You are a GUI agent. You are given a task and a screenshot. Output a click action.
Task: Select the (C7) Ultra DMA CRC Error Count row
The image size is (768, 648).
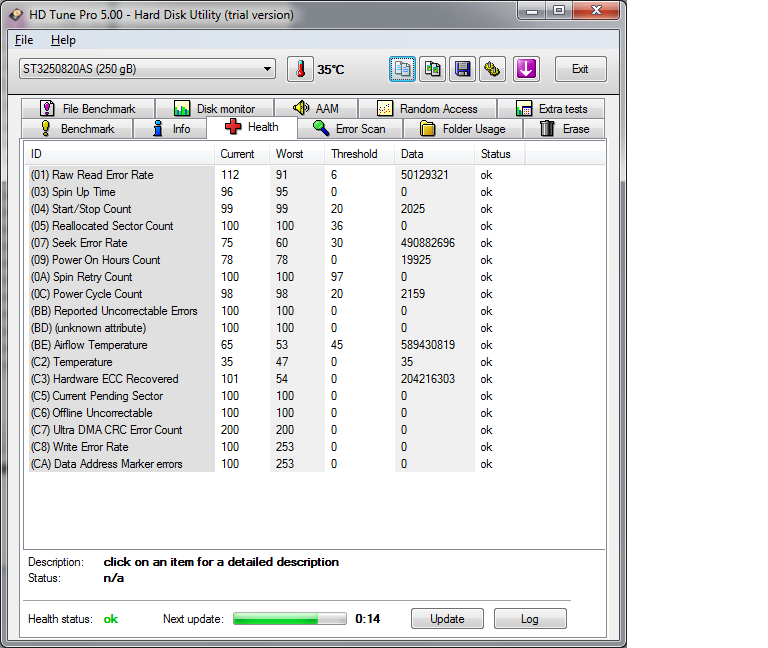[x=277, y=430]
